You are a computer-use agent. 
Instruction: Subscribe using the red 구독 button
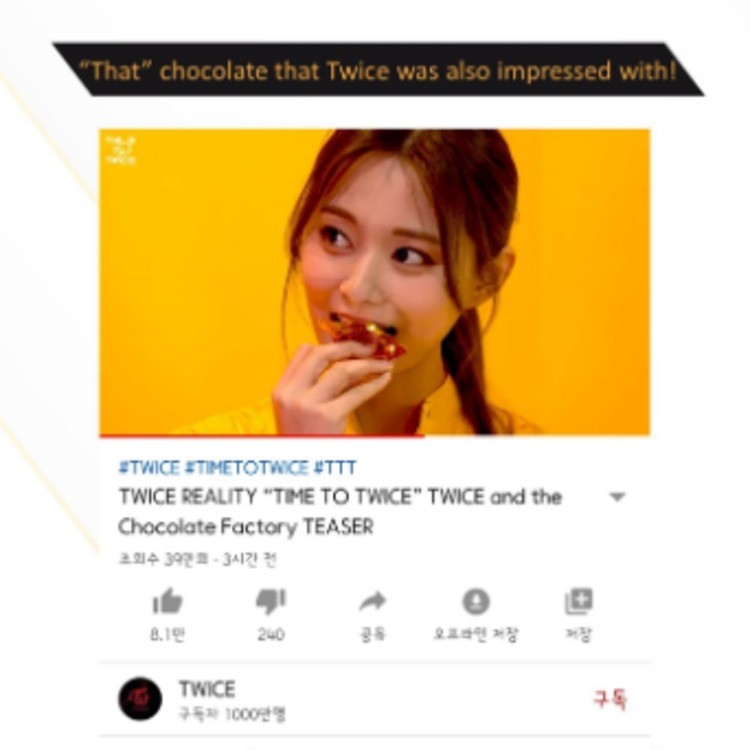[610, 699]
